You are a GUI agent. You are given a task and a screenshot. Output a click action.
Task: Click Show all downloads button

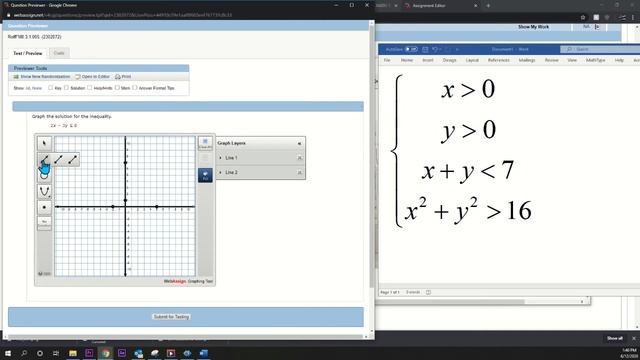(614, 338)
